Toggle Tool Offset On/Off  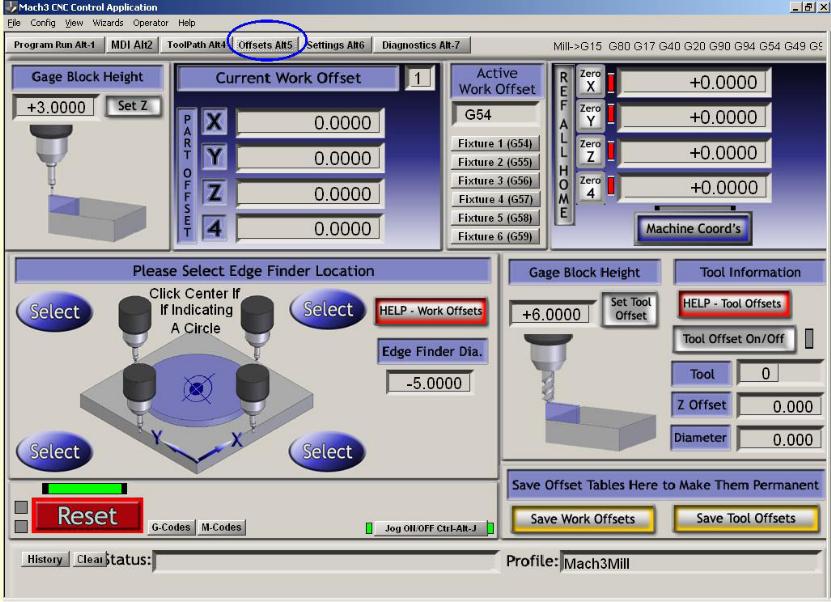click(x=733, y=339)
